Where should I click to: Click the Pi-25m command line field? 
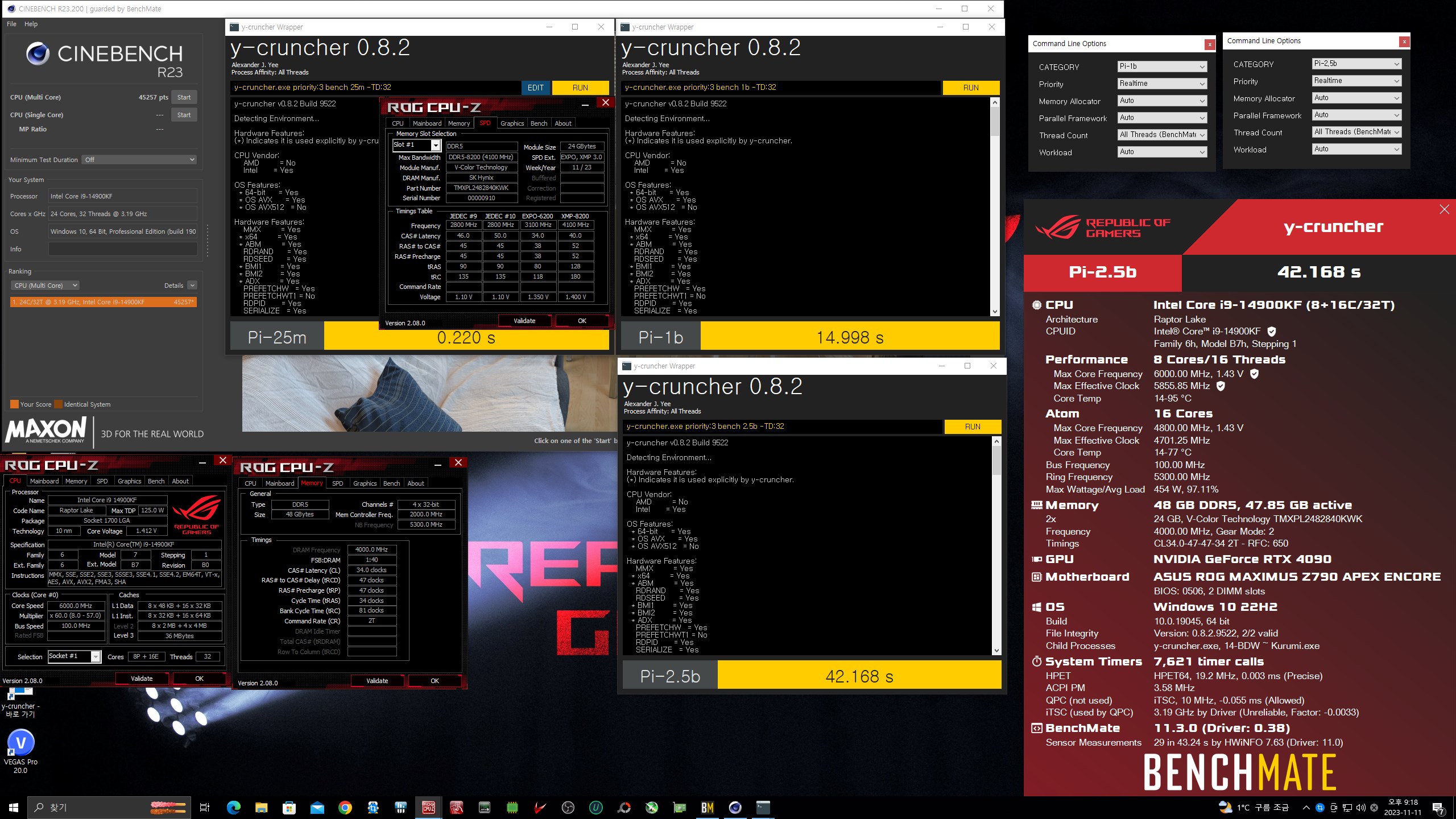click(375, 88)
